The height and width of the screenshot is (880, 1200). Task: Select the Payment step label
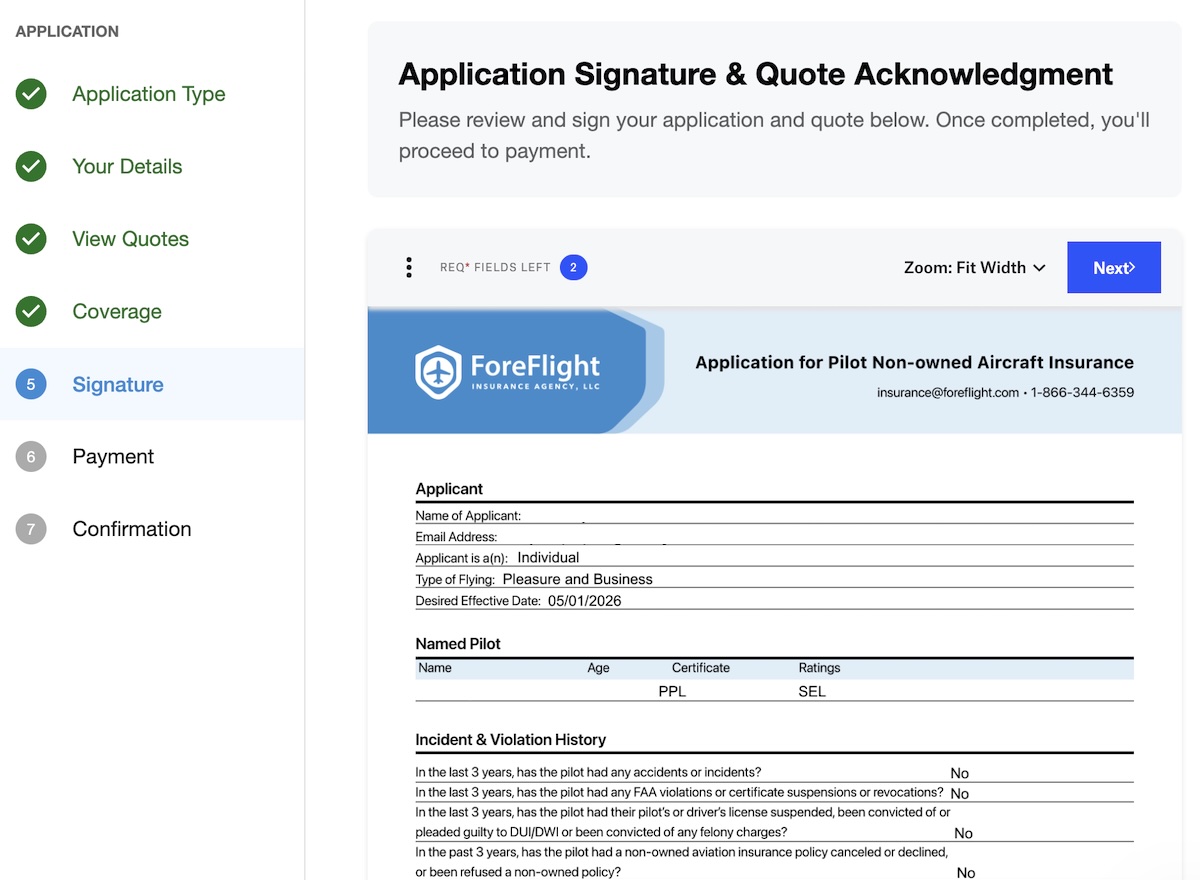click(x=113, y=457)
